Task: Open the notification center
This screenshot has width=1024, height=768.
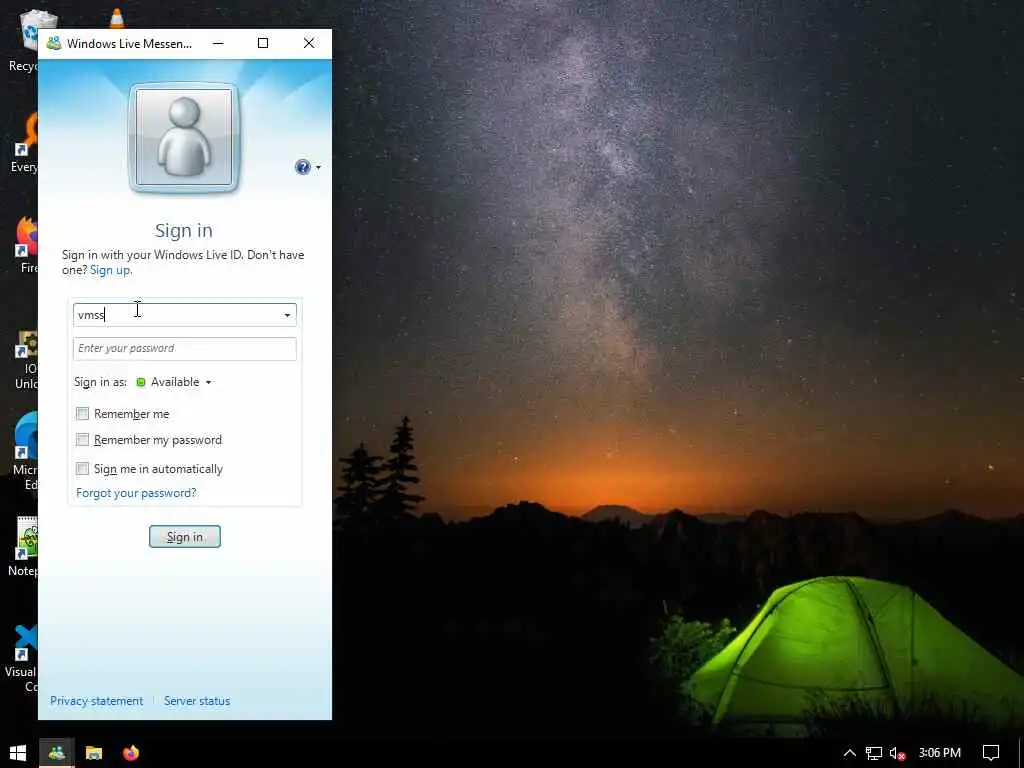Action: coord(991,753)
